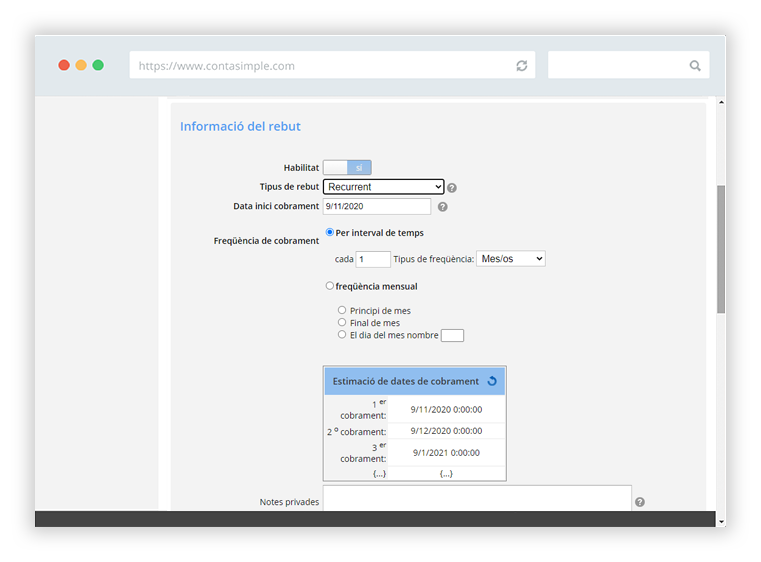Click the 9/1/2021 0:00:00 third payment date

447,453
